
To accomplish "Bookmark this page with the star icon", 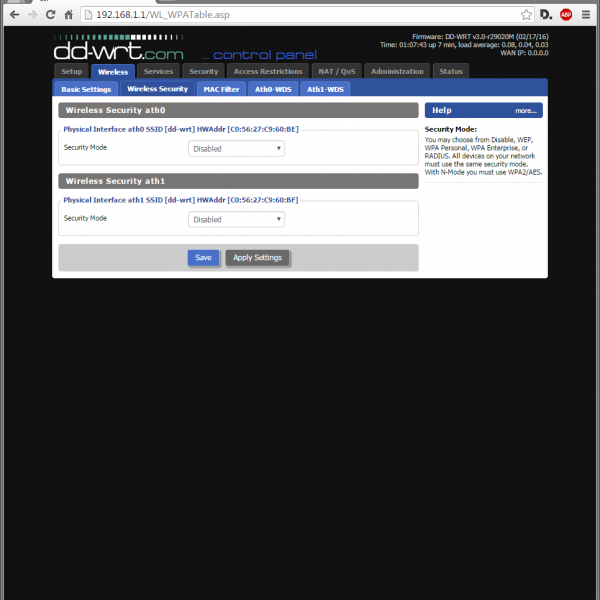I will 526,15.
